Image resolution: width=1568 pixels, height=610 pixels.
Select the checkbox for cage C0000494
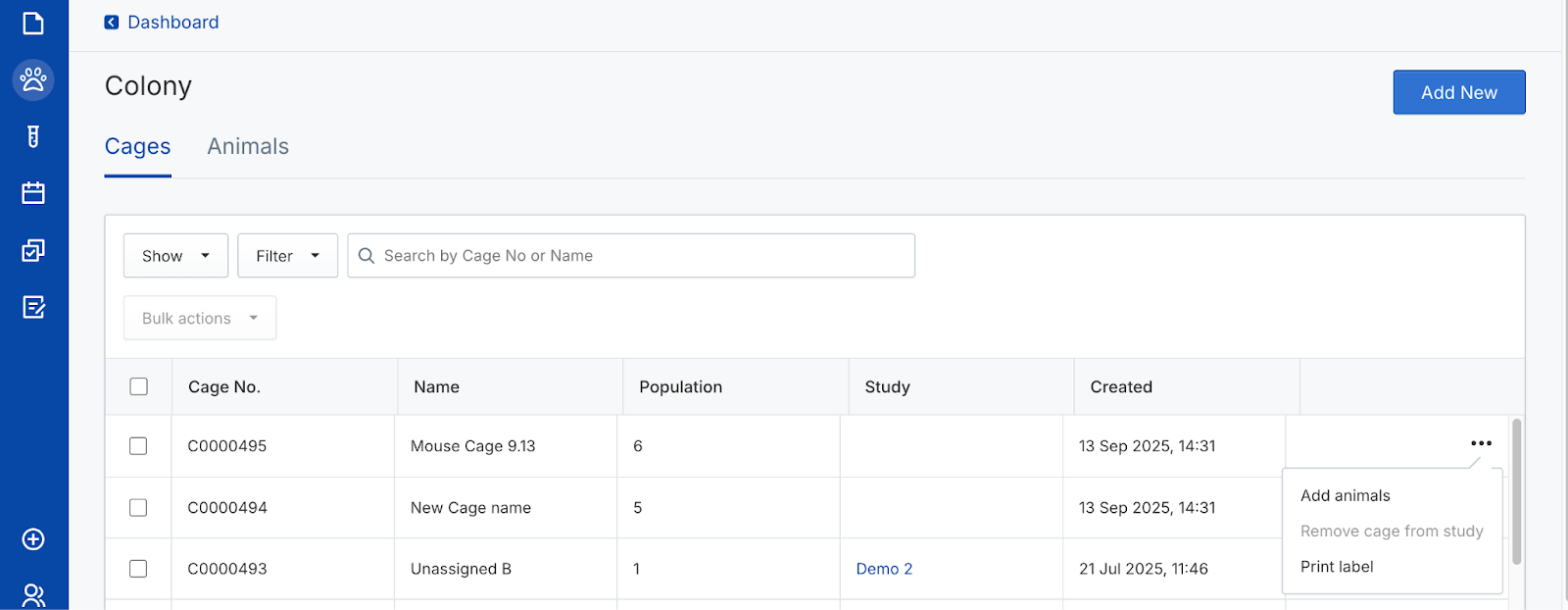click(x=138, y=508)
